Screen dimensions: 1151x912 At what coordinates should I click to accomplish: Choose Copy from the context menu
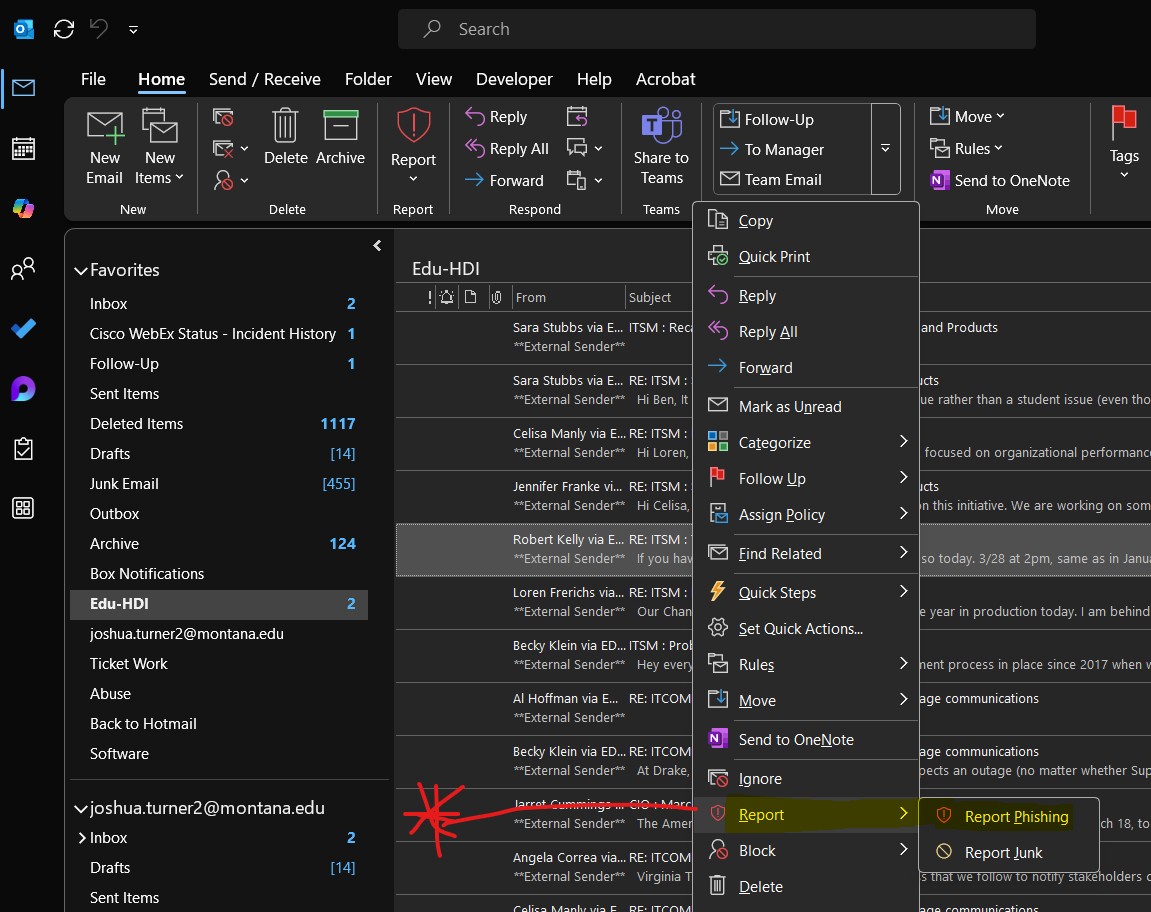tap(805, 221)
